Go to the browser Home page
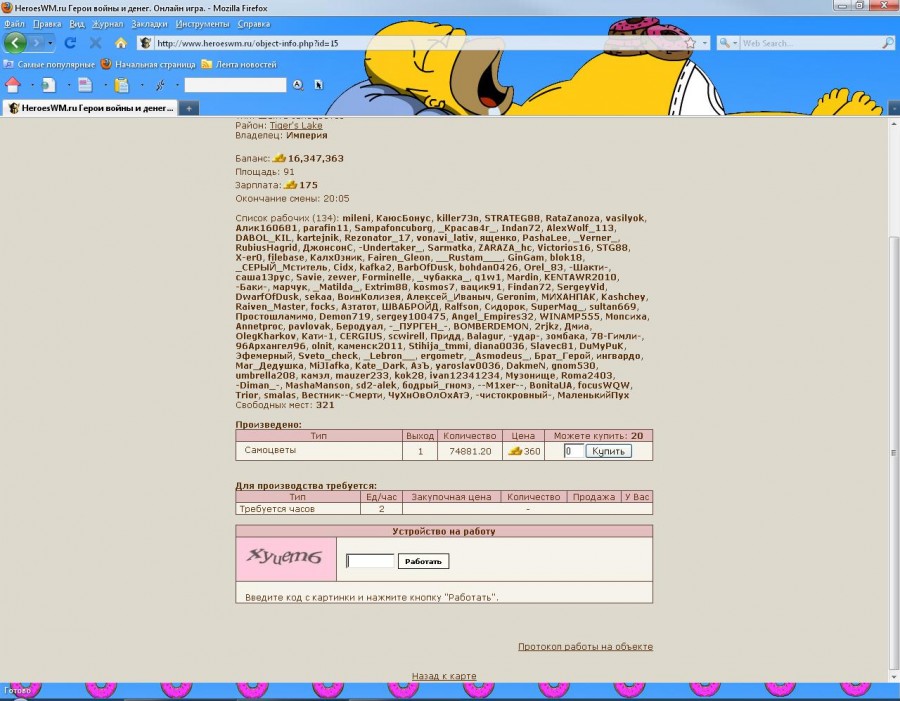Viewport: 900px width, 701px height. coord(121,43)
